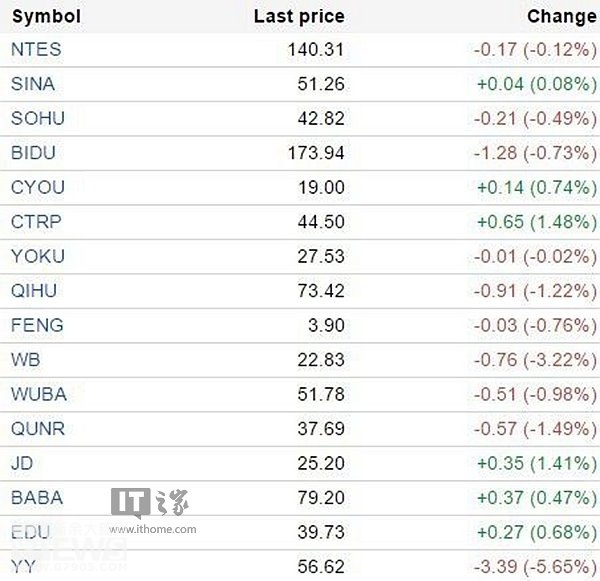Open the WB stock link
Viewport: 600px width, 581px height.
click(25, 360)
